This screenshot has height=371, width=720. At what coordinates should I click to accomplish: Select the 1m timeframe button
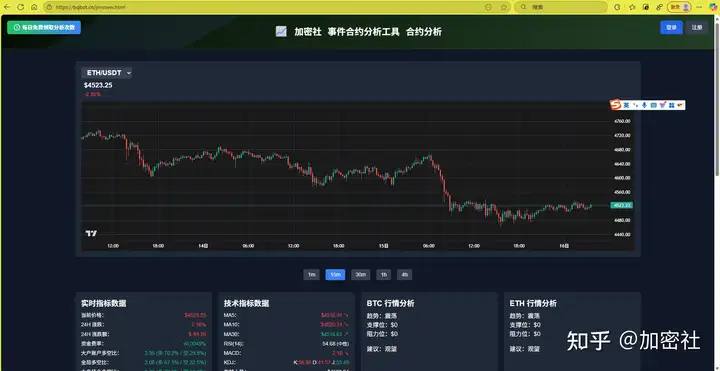[x=311, y=275]
